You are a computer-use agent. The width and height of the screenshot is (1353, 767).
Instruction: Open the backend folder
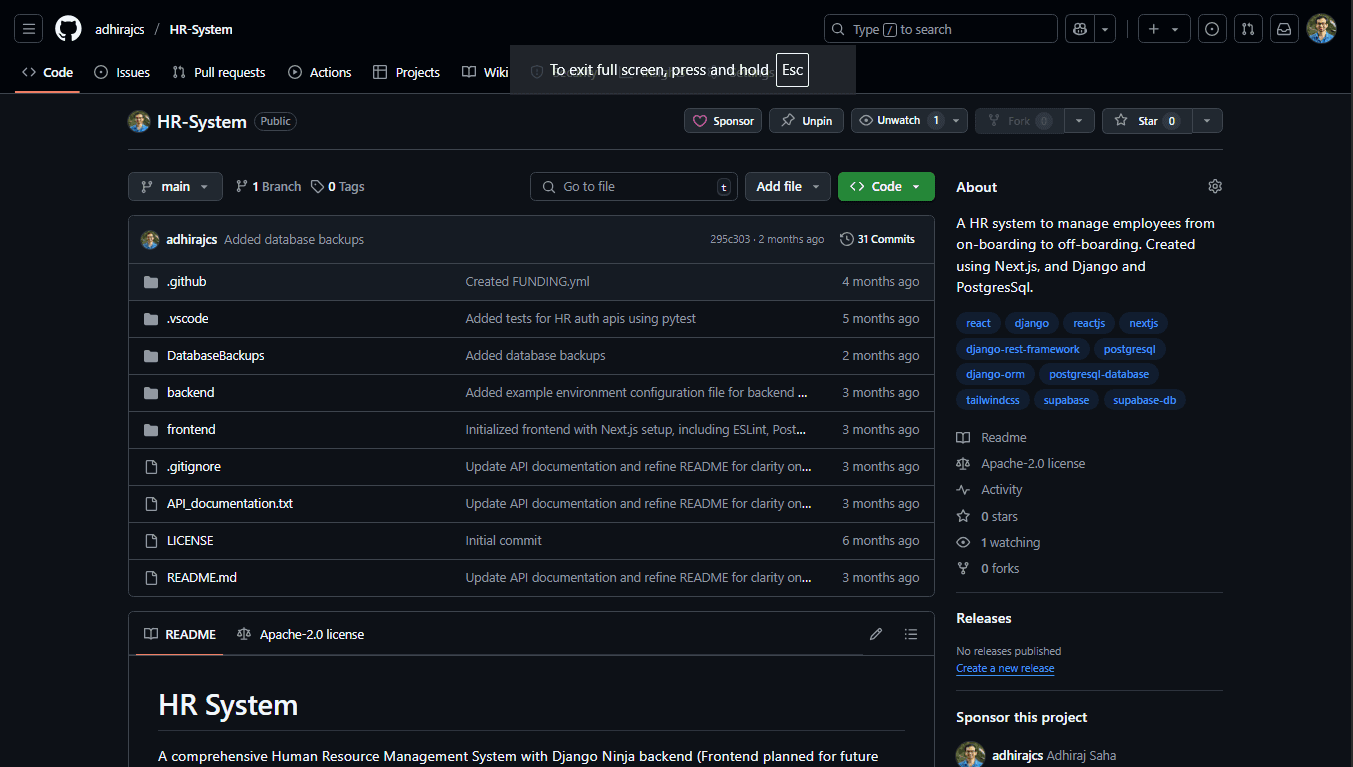190,393
